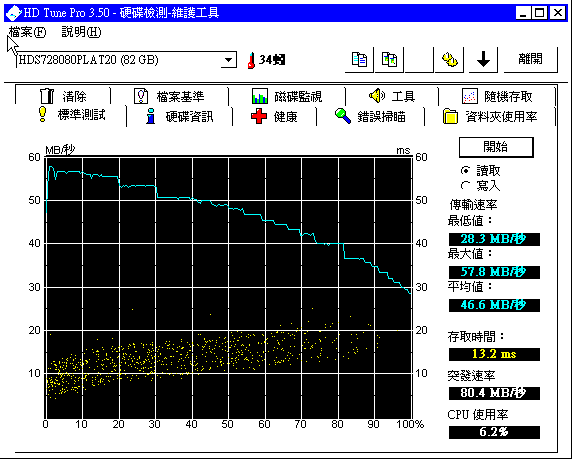572x459 pixels.
Task: Switch to the 標準測試 tab
Action: (71, 115)
